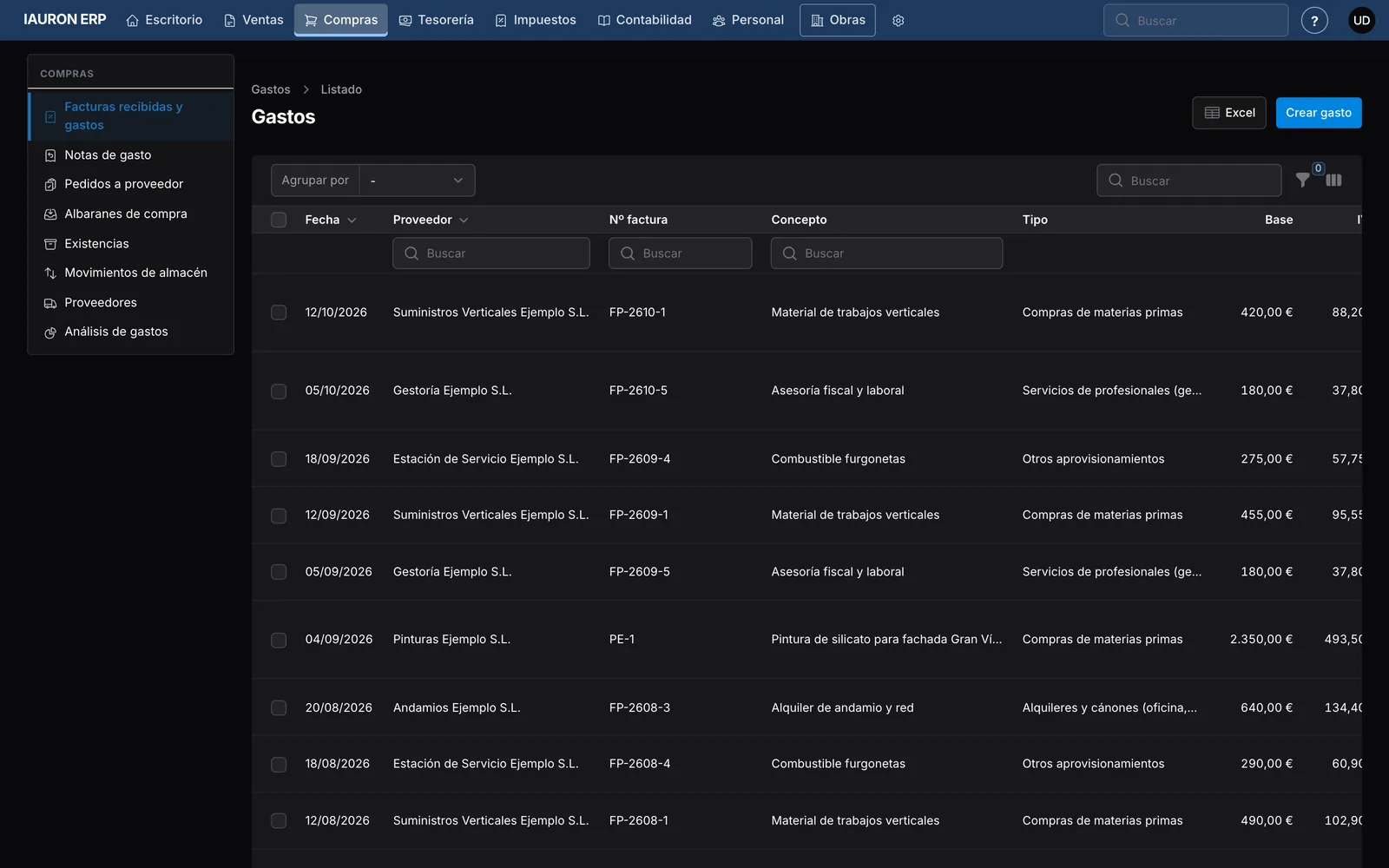This screenshot has width=1389, height=868.
Task: Export the list with the Excel button
Action: [1229, 113]
